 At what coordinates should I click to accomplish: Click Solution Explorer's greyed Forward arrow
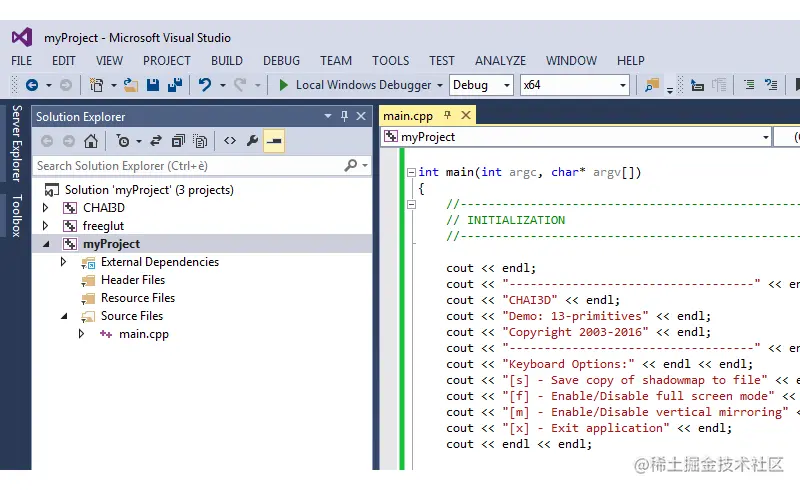click(69, 141)
